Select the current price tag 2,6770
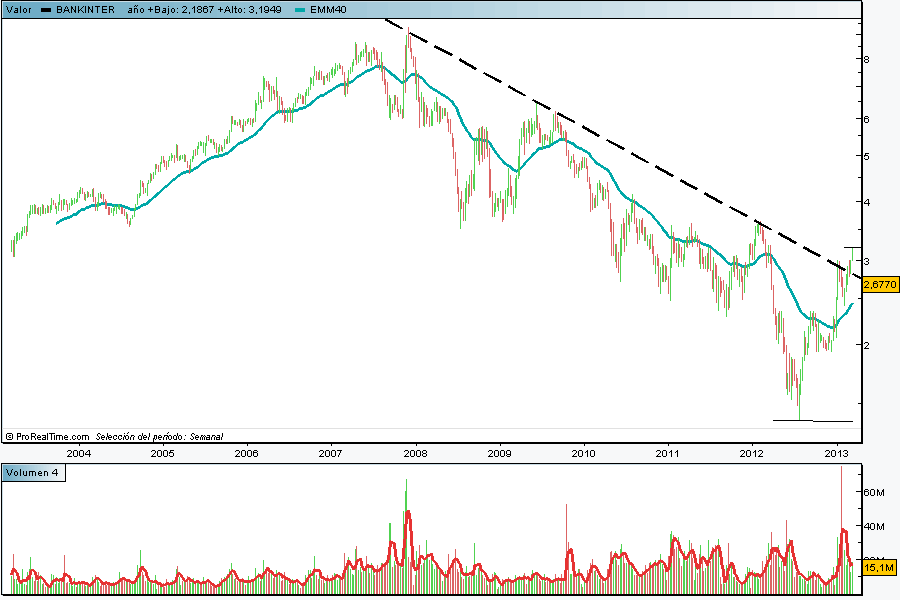This screenshot has height=600, width=900. click(x=879, y=285)
